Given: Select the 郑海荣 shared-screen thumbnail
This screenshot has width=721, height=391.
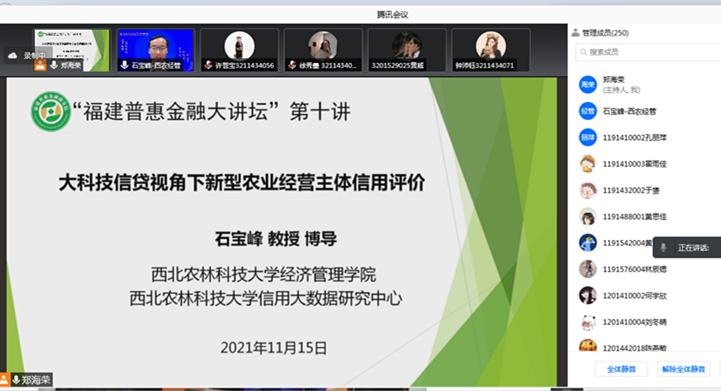Looking at the screenshot, I should point(72,50).
